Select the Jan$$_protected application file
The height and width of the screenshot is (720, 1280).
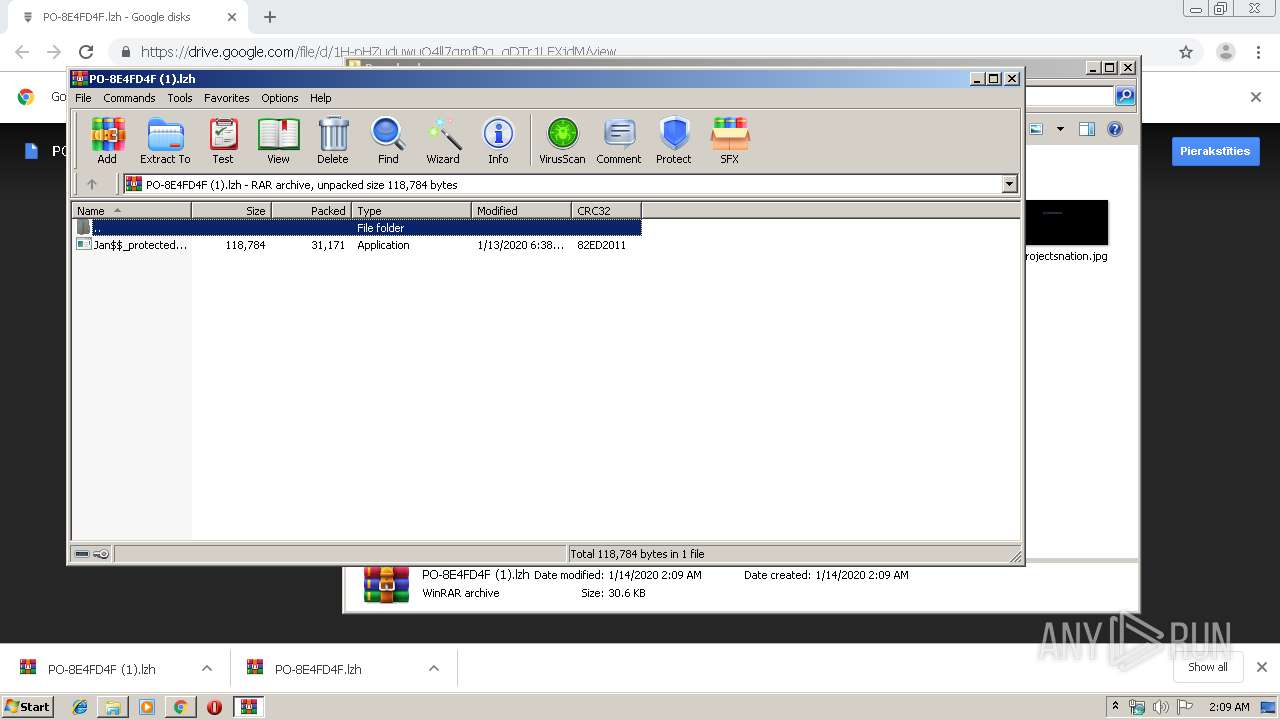pos(132,245)
